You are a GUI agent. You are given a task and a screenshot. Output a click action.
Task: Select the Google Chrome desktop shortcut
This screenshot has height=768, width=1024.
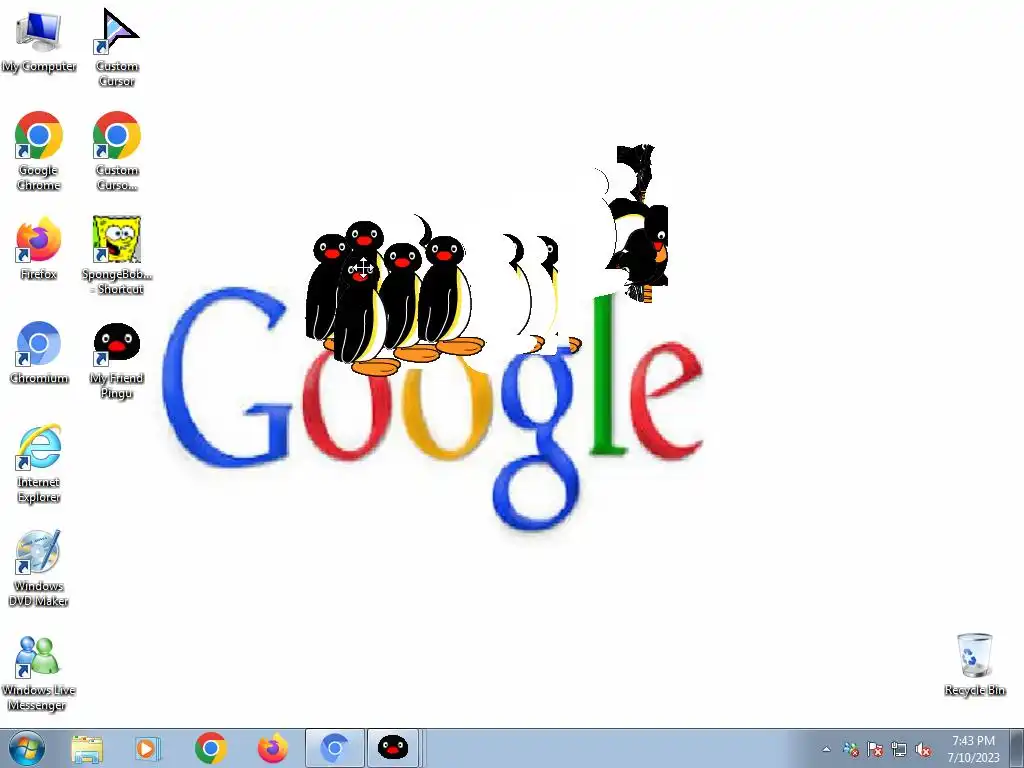39,150
